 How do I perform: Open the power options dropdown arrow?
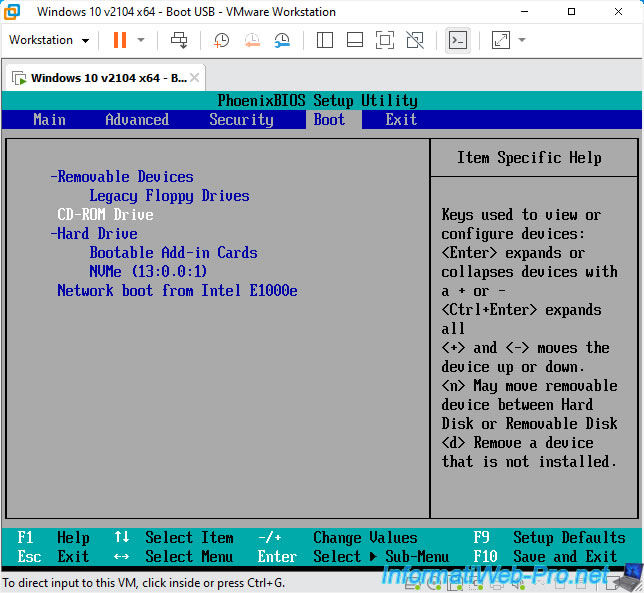pos(141,40)
